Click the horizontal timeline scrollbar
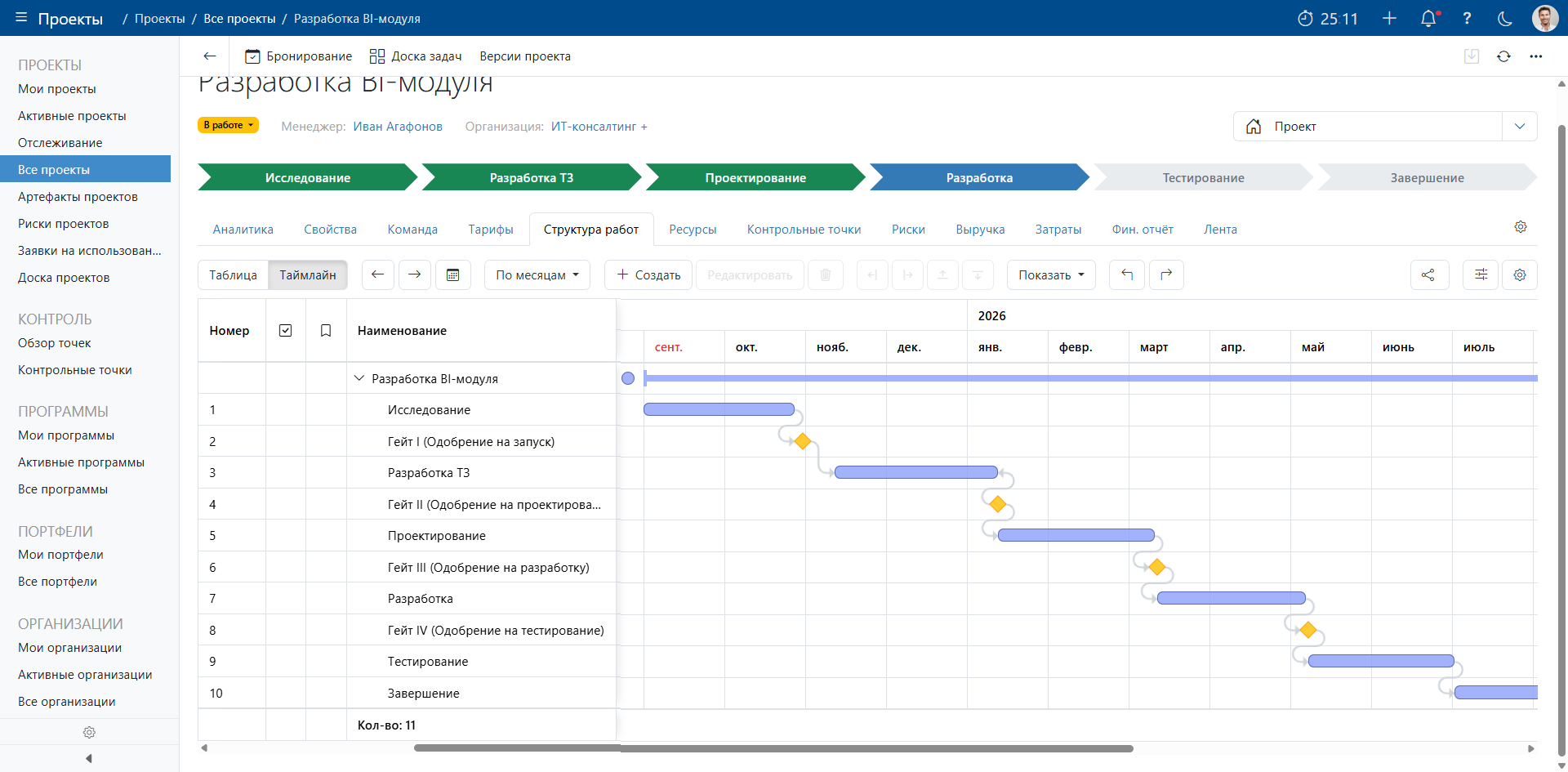 click(773, 748)
